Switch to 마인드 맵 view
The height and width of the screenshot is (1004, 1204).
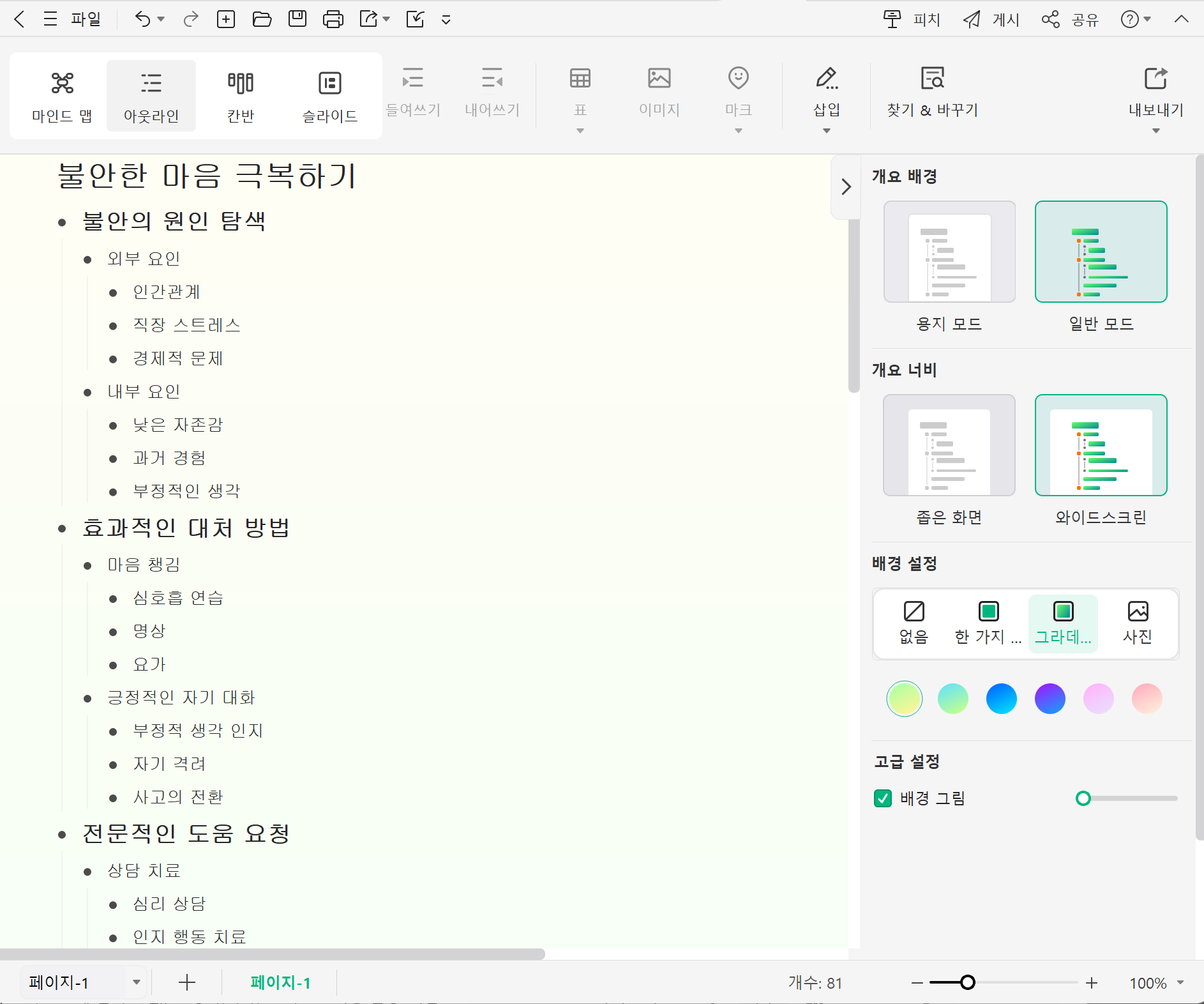pos(63,96)
